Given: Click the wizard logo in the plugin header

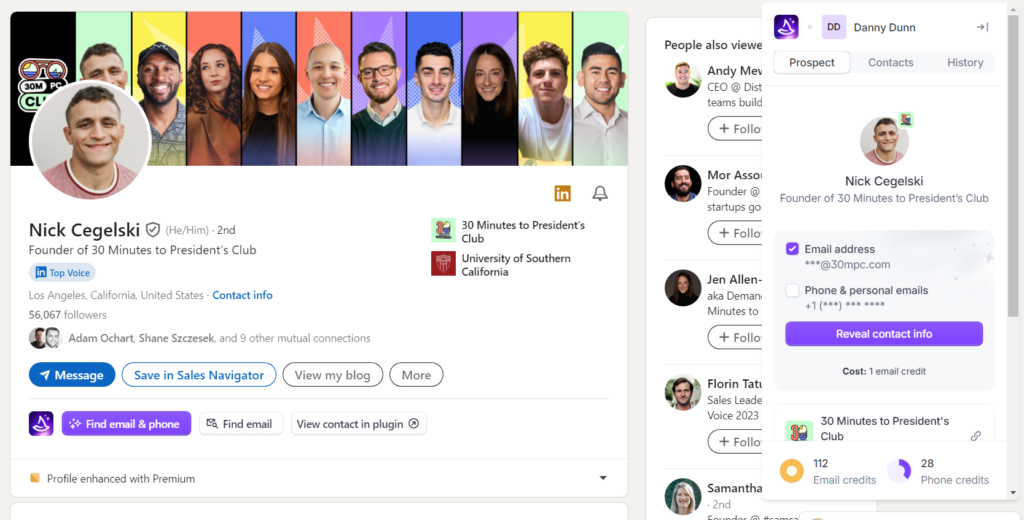Looking at the screenshot, I should click(x=786, y=27).
